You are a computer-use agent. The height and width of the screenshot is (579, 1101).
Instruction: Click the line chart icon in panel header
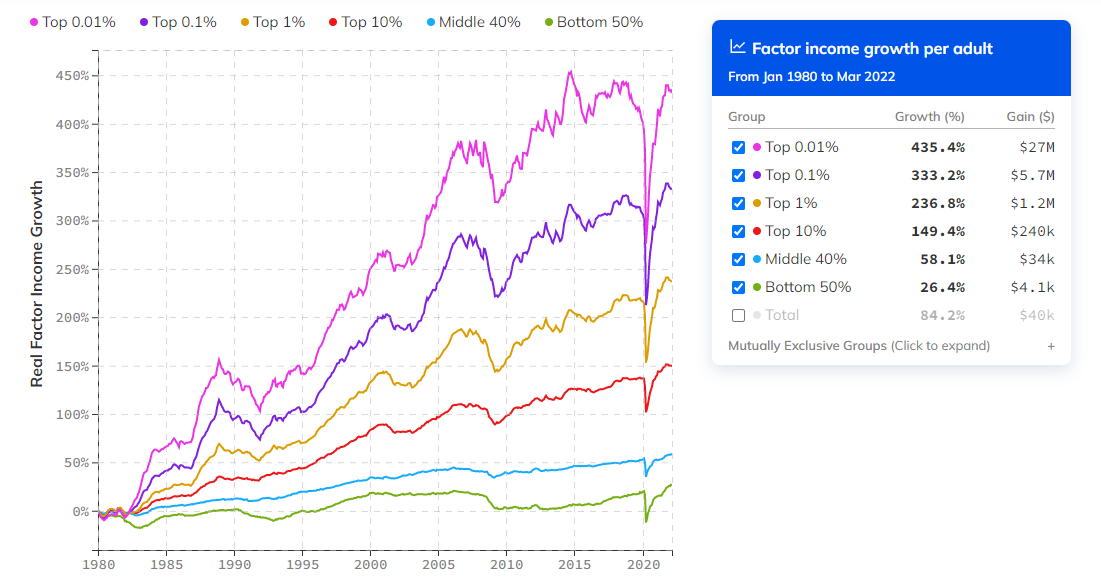[738, 47]
